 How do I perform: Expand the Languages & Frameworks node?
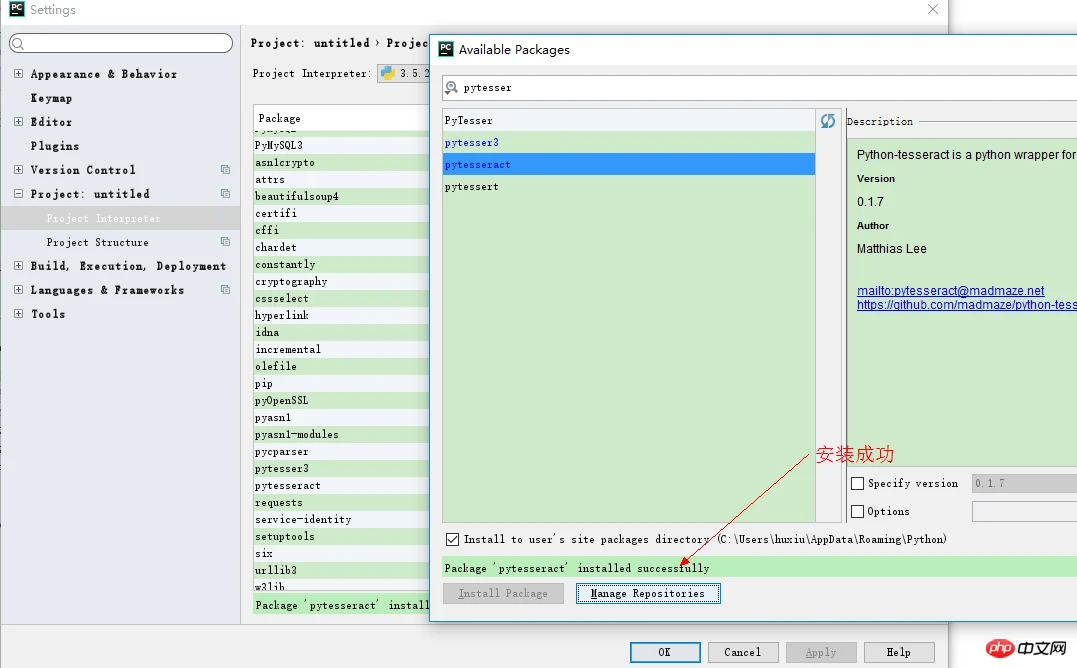click(19, 290)
